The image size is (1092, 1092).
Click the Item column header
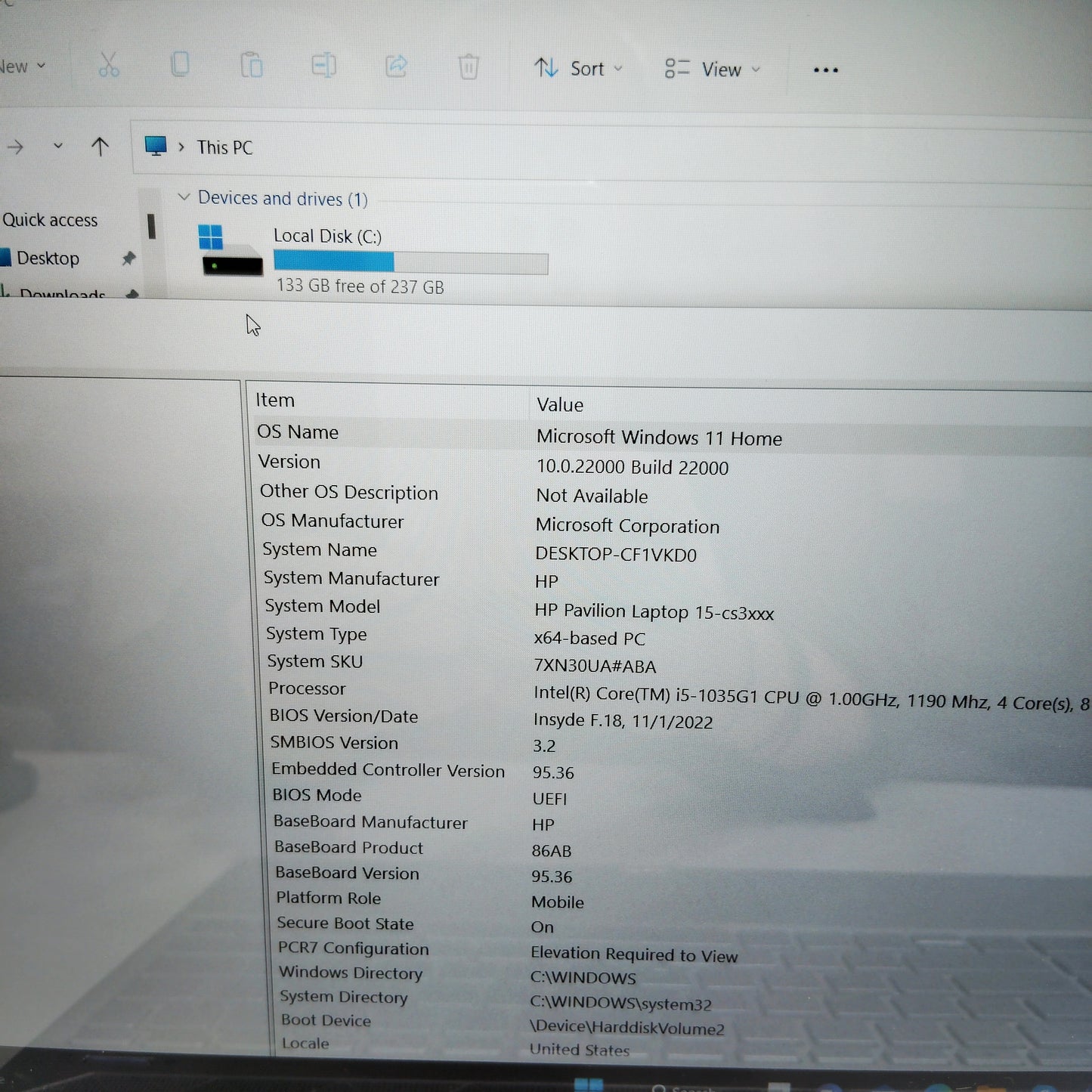pos(275,400)
